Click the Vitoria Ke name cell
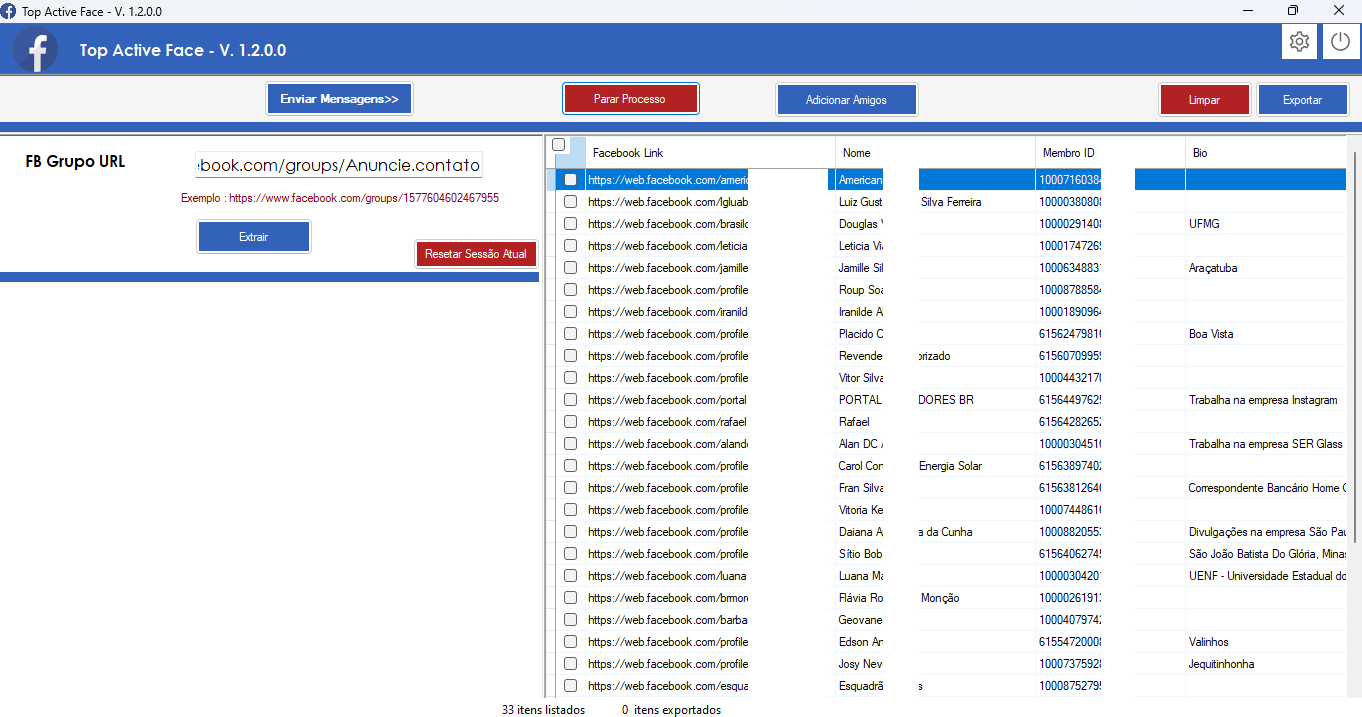This screenshot has width=1362, height=717. (x=935, y=510)
